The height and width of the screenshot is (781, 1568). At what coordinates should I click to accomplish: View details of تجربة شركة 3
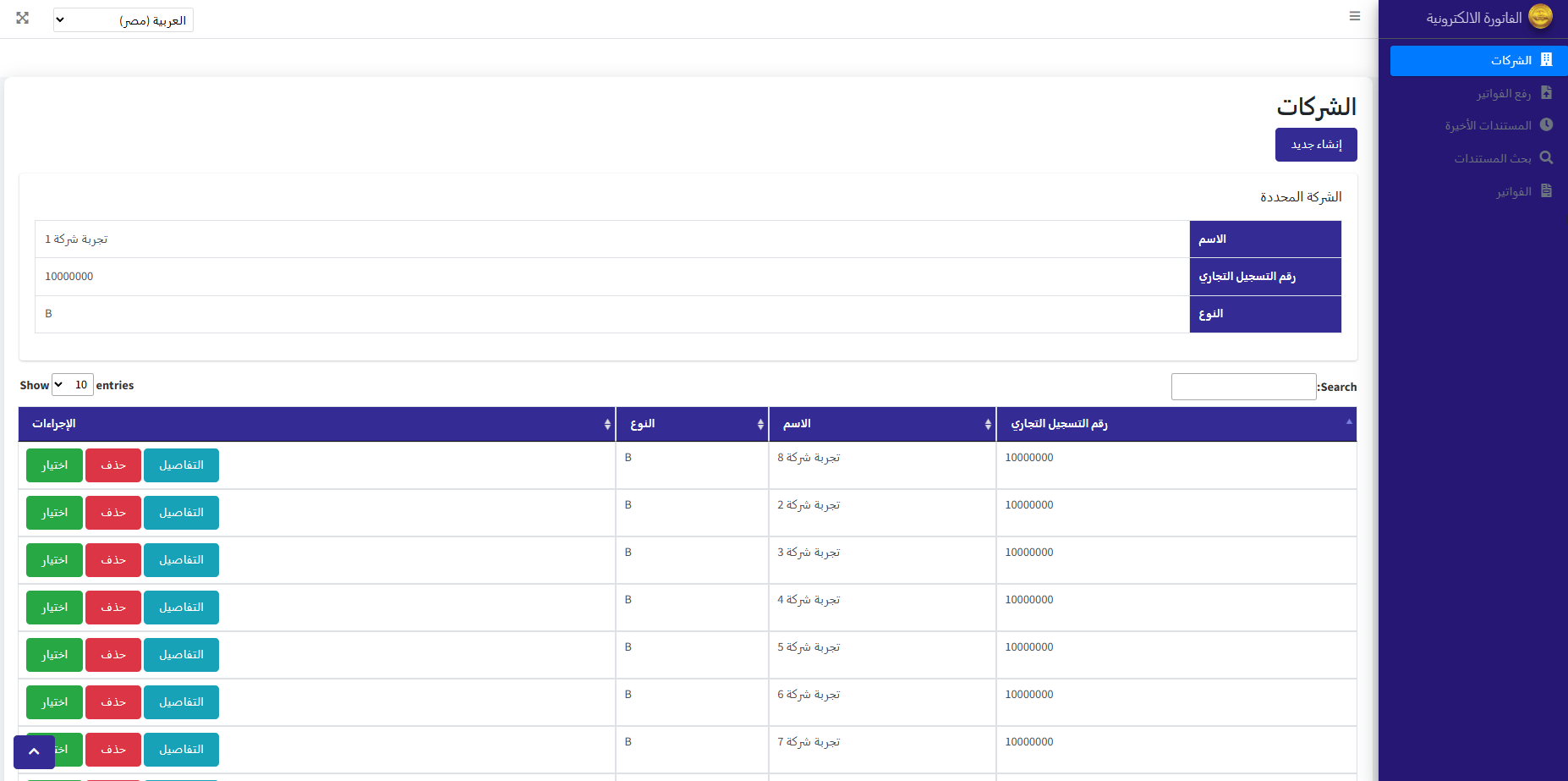pos(181,560)
